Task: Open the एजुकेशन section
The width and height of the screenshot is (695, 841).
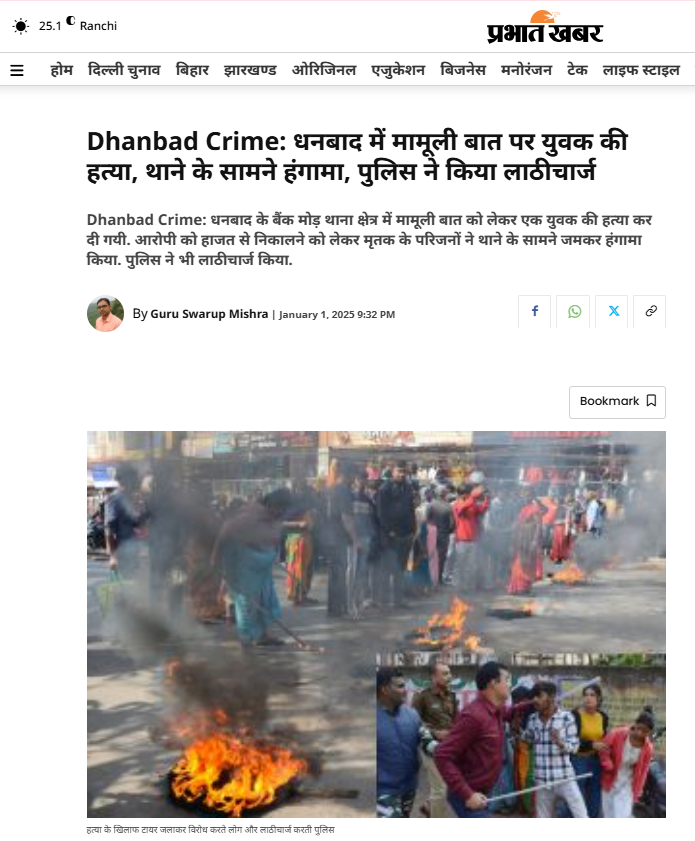Action: 398,70
